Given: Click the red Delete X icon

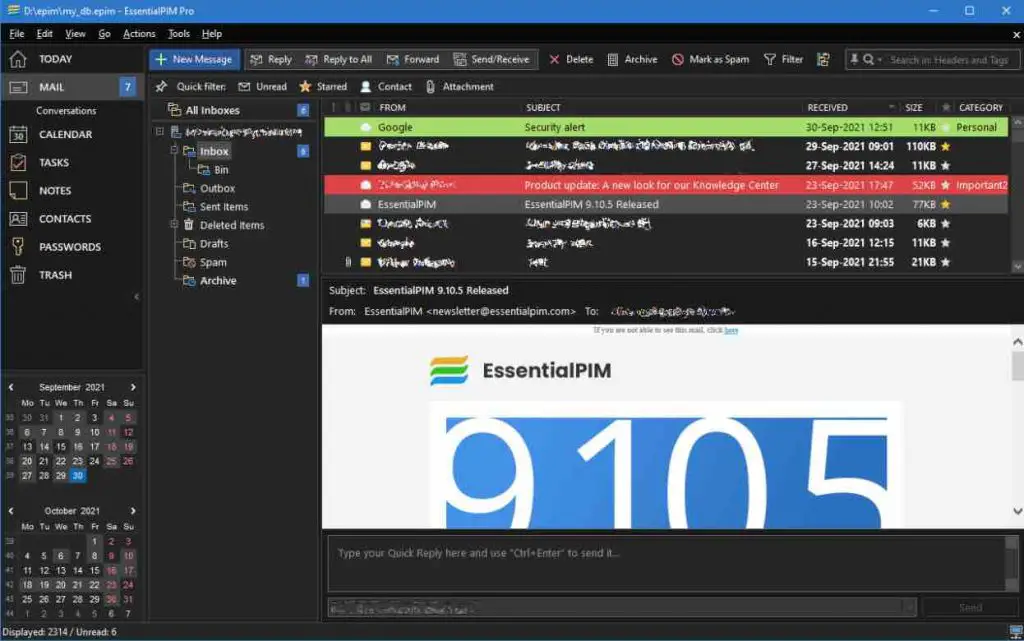Looking at the screenshot, I should 554,59.
